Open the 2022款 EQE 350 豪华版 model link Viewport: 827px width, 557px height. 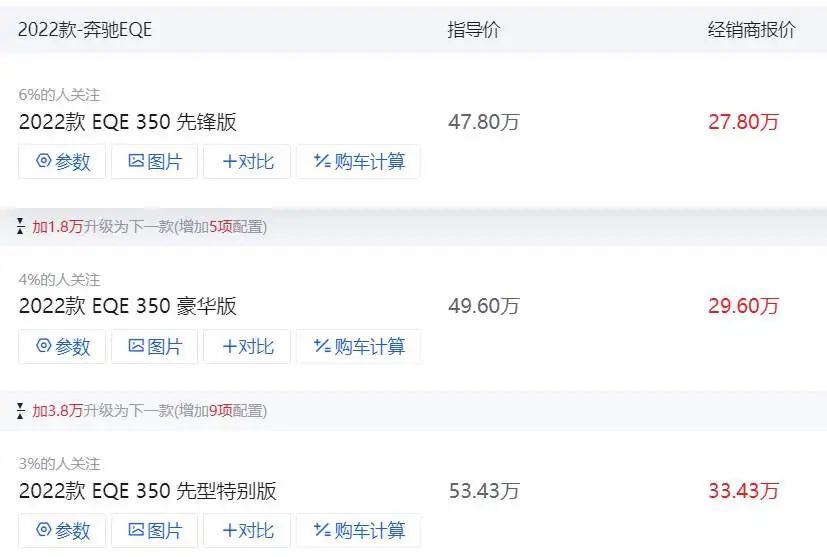[127, 306]
